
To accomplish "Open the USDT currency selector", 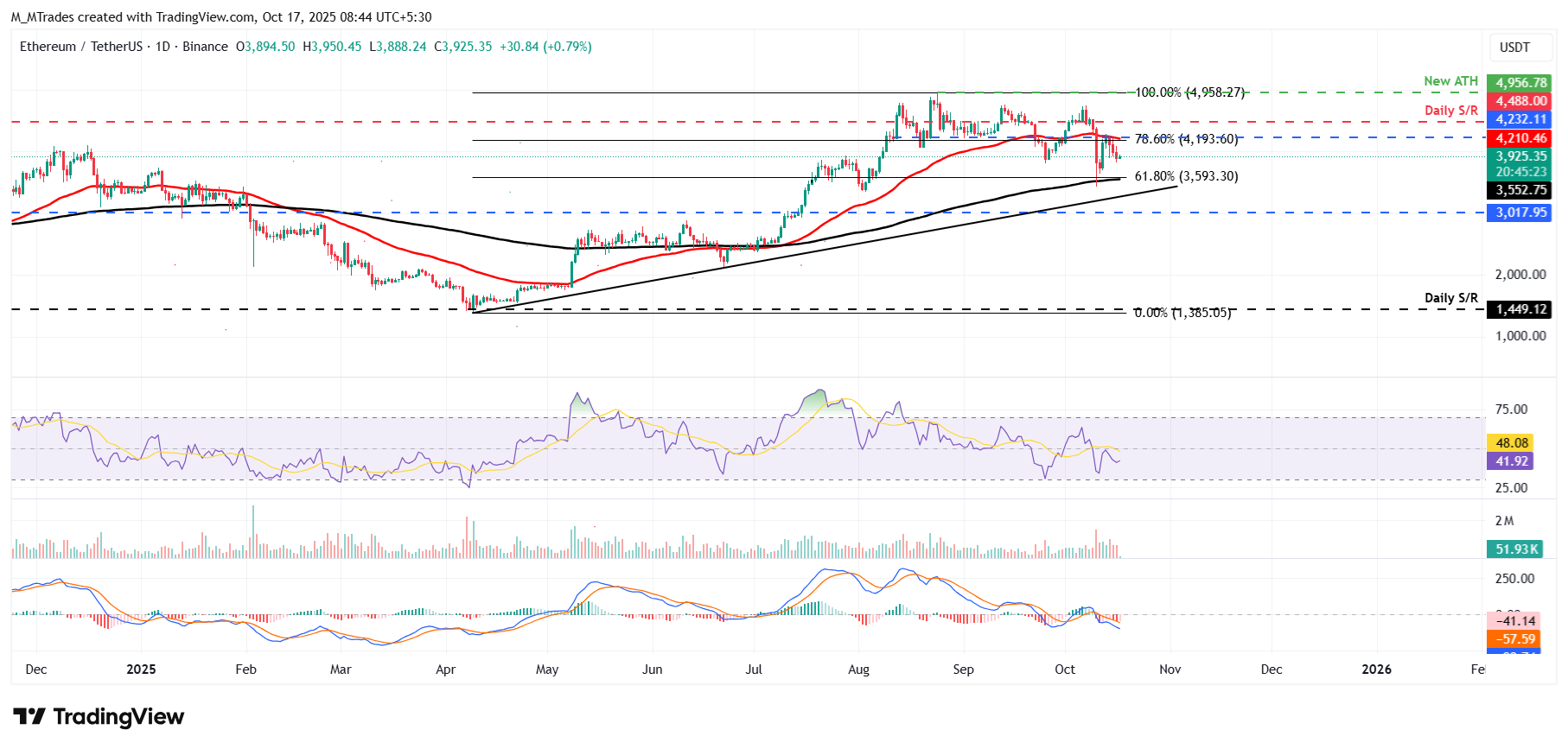I will pyautogui.click(x=1514, y=48).
